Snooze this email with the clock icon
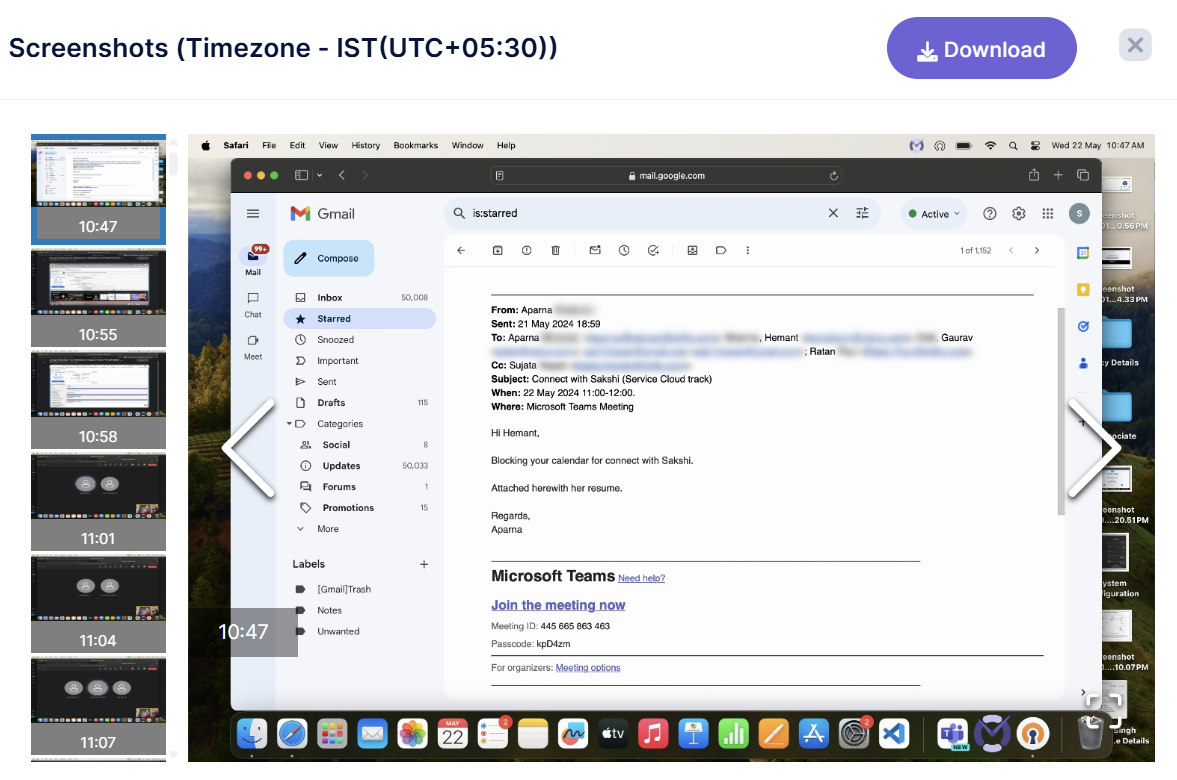This screenshot has height=780, width=1177. (x=624, y=251)
